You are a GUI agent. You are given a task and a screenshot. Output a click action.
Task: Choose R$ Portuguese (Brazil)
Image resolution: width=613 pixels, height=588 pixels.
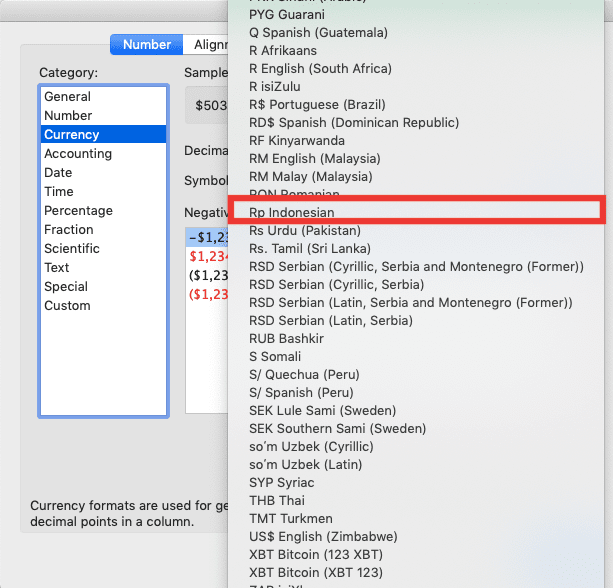pos(416,104)
